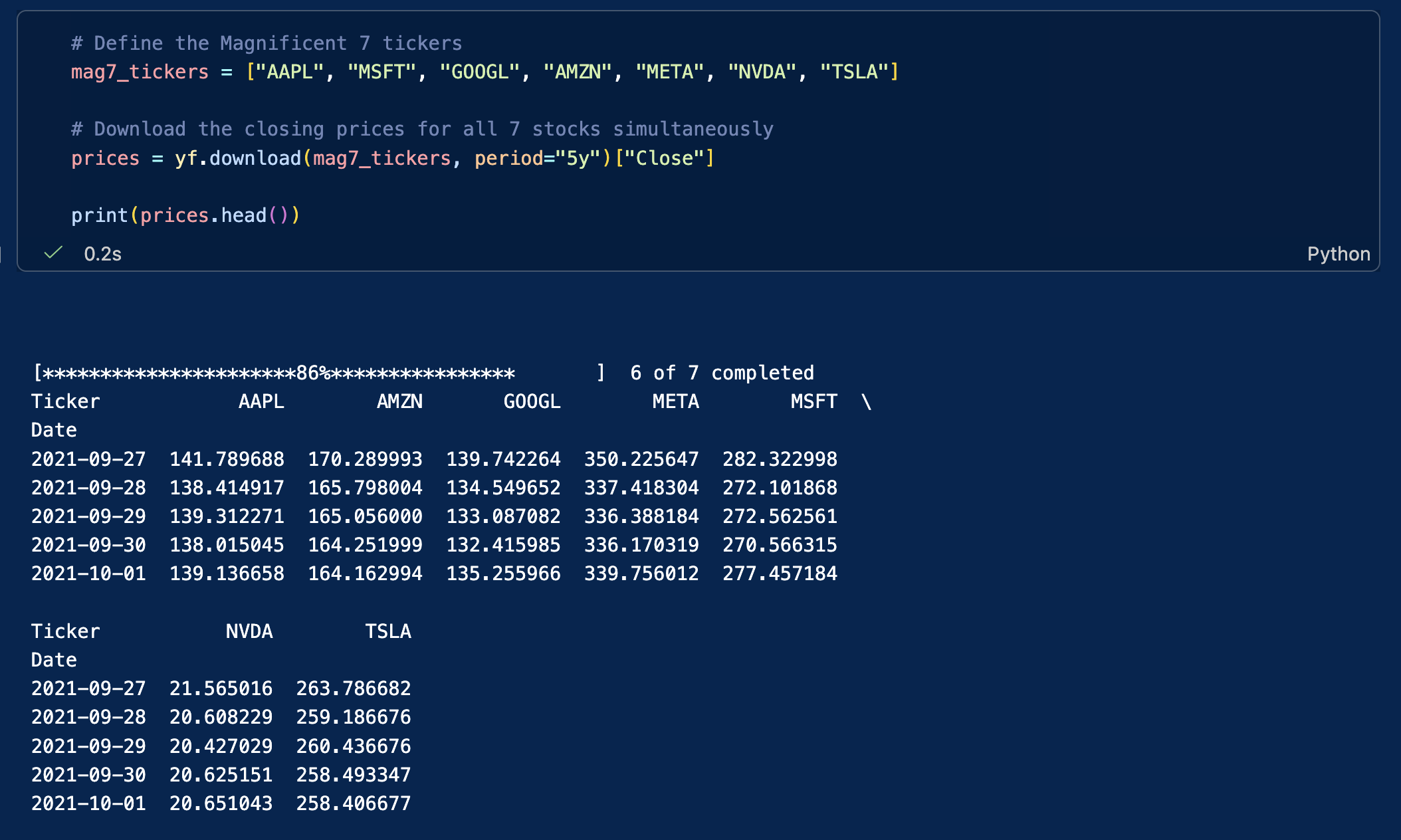Image resolution: width=1401 pixels, height=840 pixels.
Task: Click the period="5y" argument
Action: click(538, 158)
